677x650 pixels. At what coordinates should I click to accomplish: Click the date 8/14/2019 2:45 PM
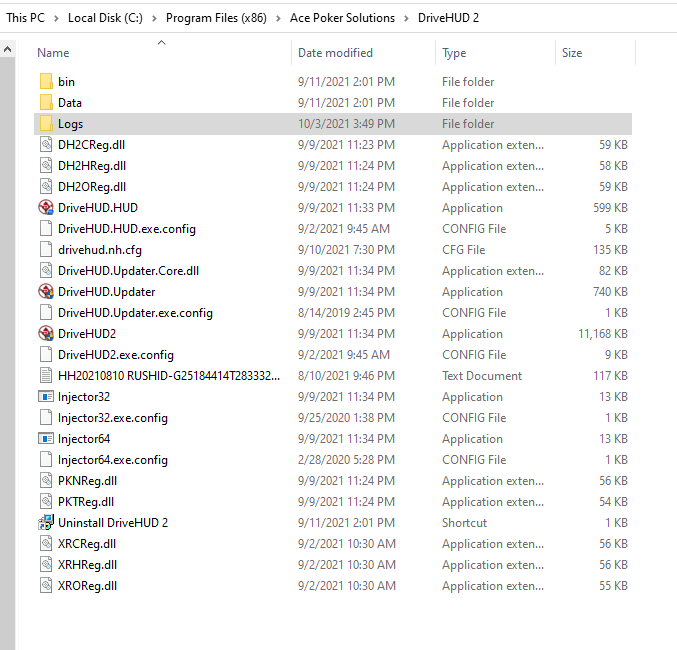point(346,313)
